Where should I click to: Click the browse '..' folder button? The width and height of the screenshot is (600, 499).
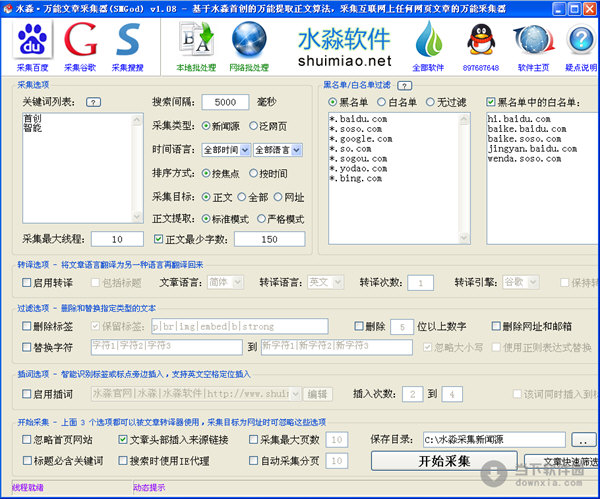(x=583, y=440)
